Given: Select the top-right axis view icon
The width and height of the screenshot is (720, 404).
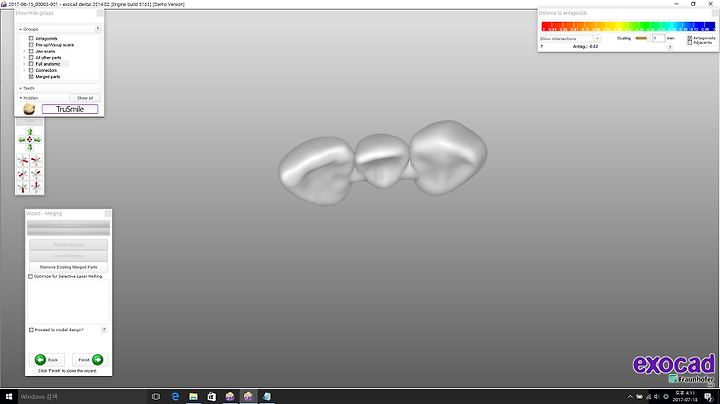Looking at the screenshot, I should (x=36, y=160).
